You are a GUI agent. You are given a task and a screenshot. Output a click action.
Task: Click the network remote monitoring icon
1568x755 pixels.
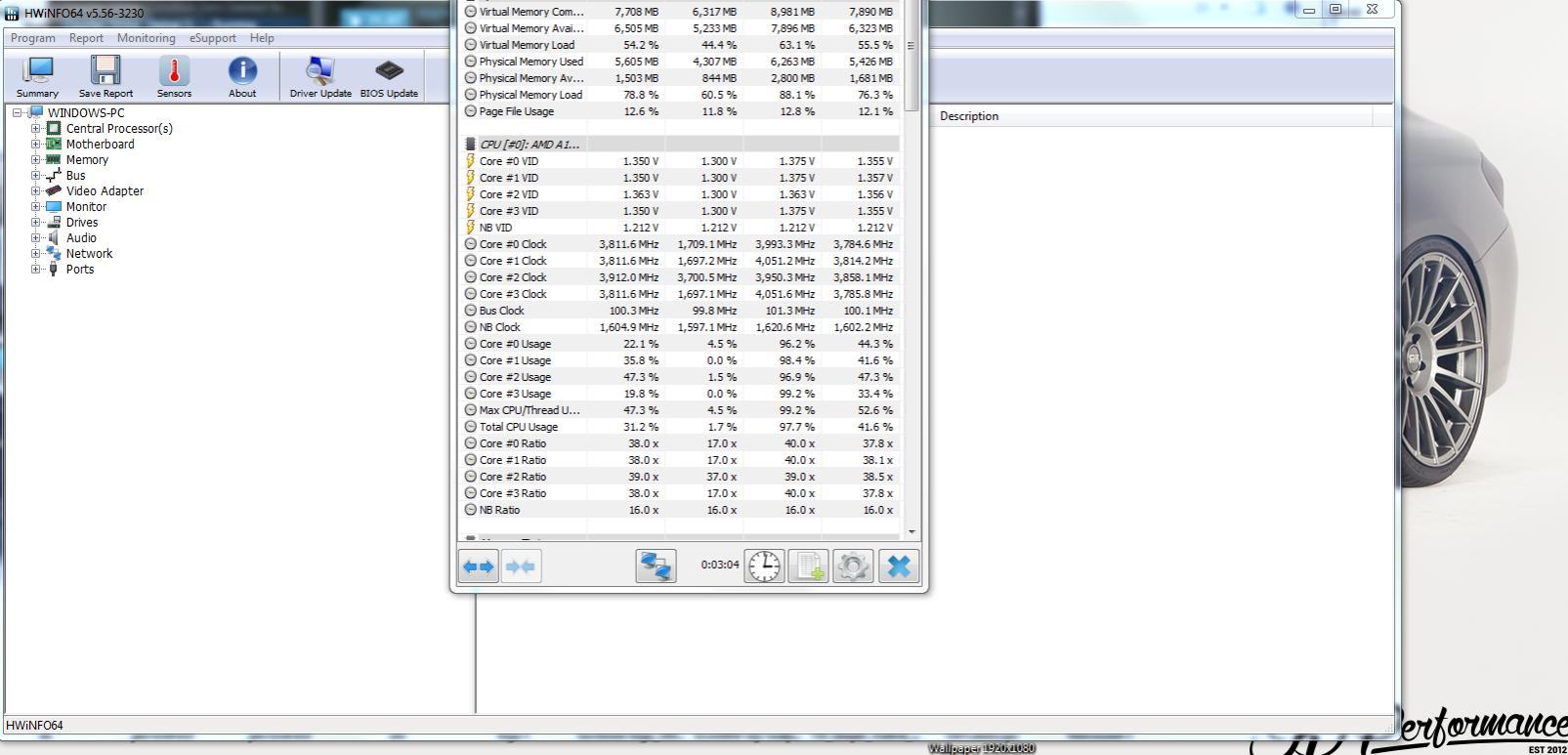coord(656,566)
